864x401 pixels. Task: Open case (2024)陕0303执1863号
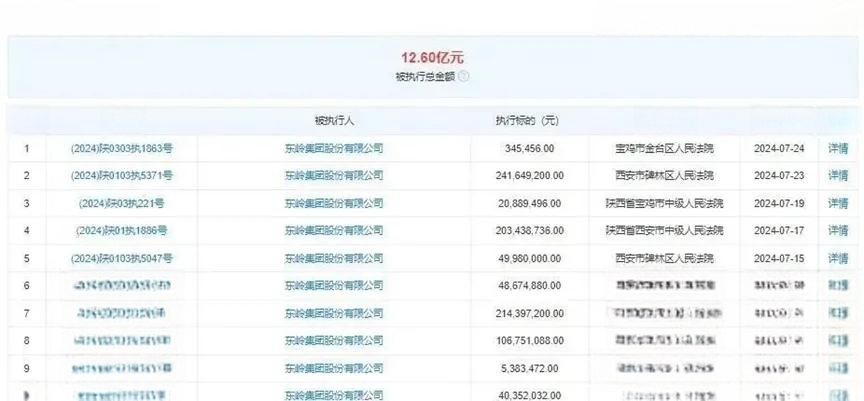coord(122,148)
